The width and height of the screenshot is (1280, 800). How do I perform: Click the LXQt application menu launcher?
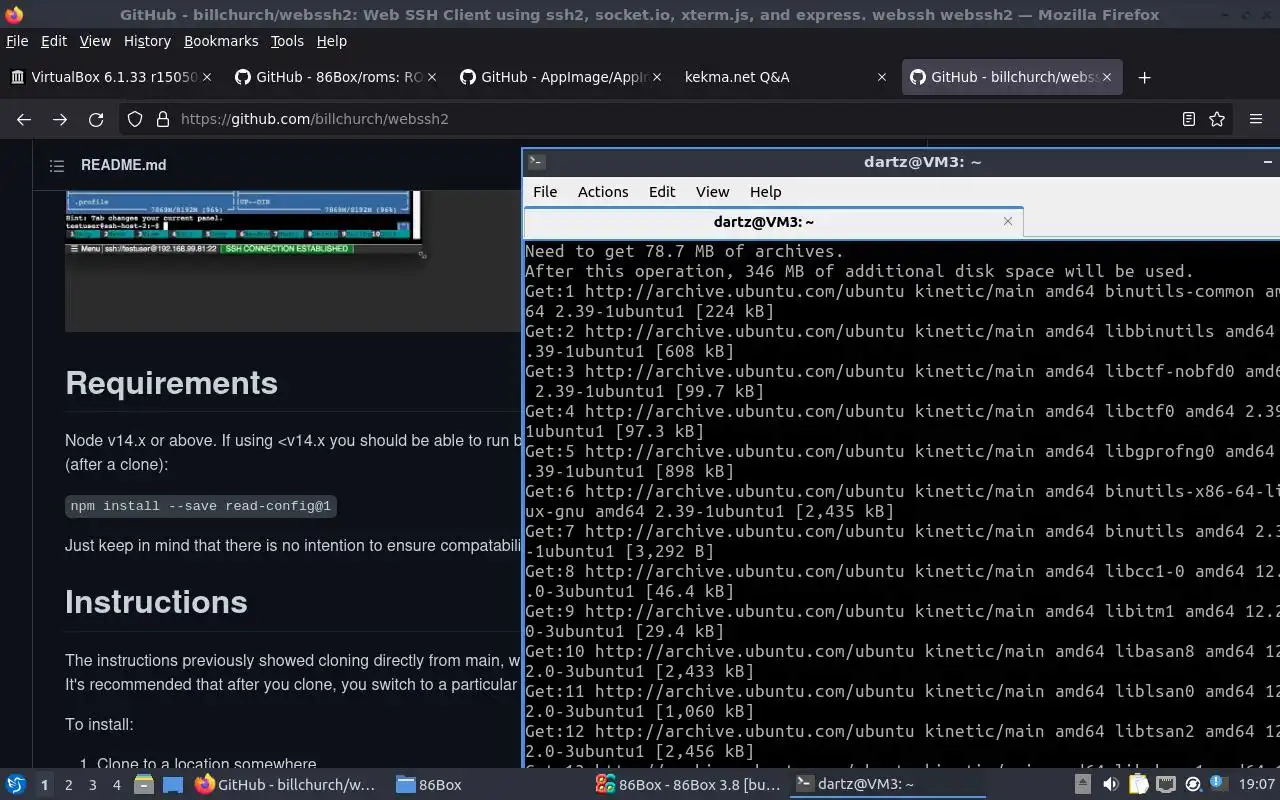click(x=15, y=785)
